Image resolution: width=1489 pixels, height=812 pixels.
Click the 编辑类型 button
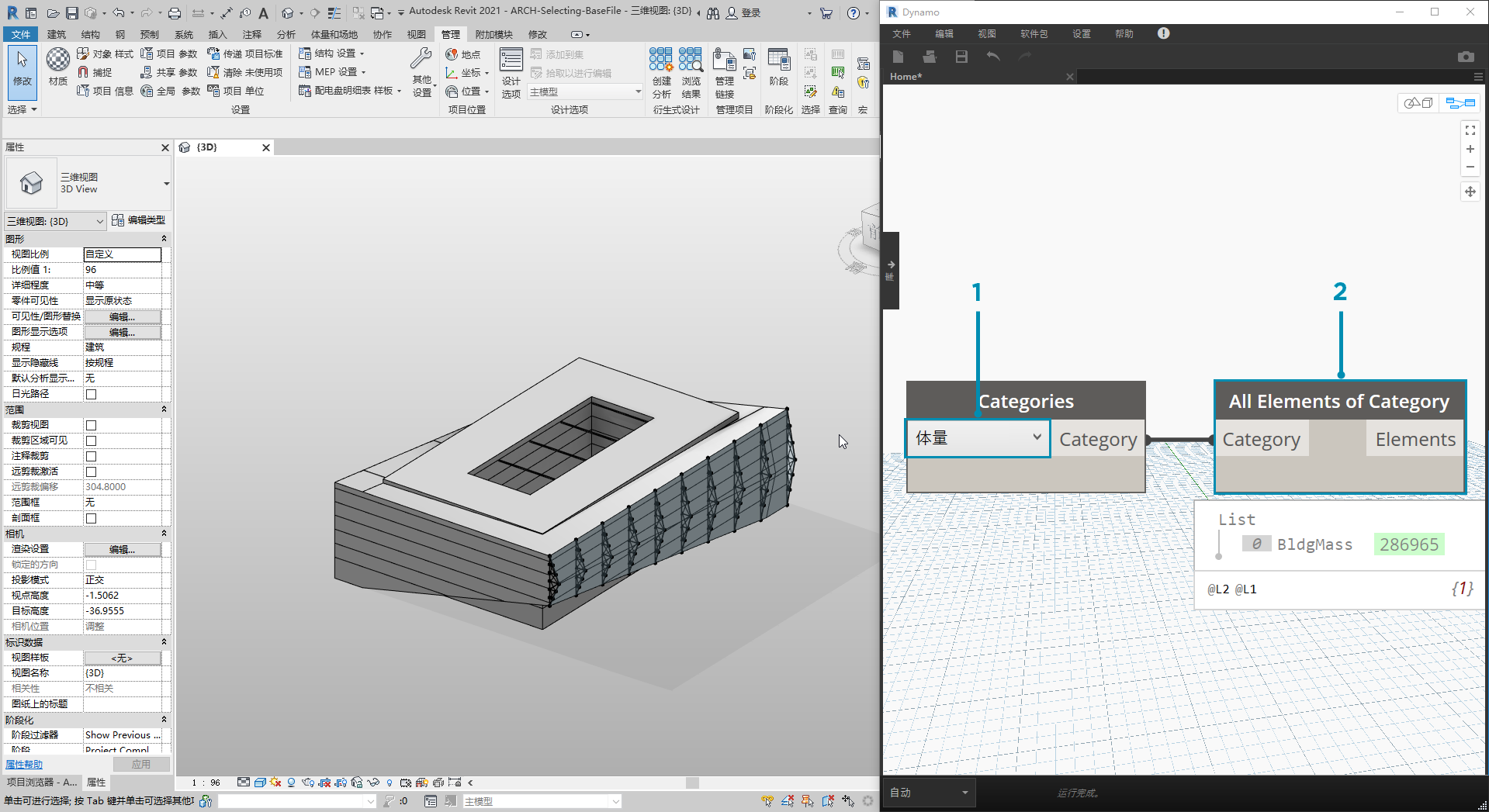click(139, 220)
